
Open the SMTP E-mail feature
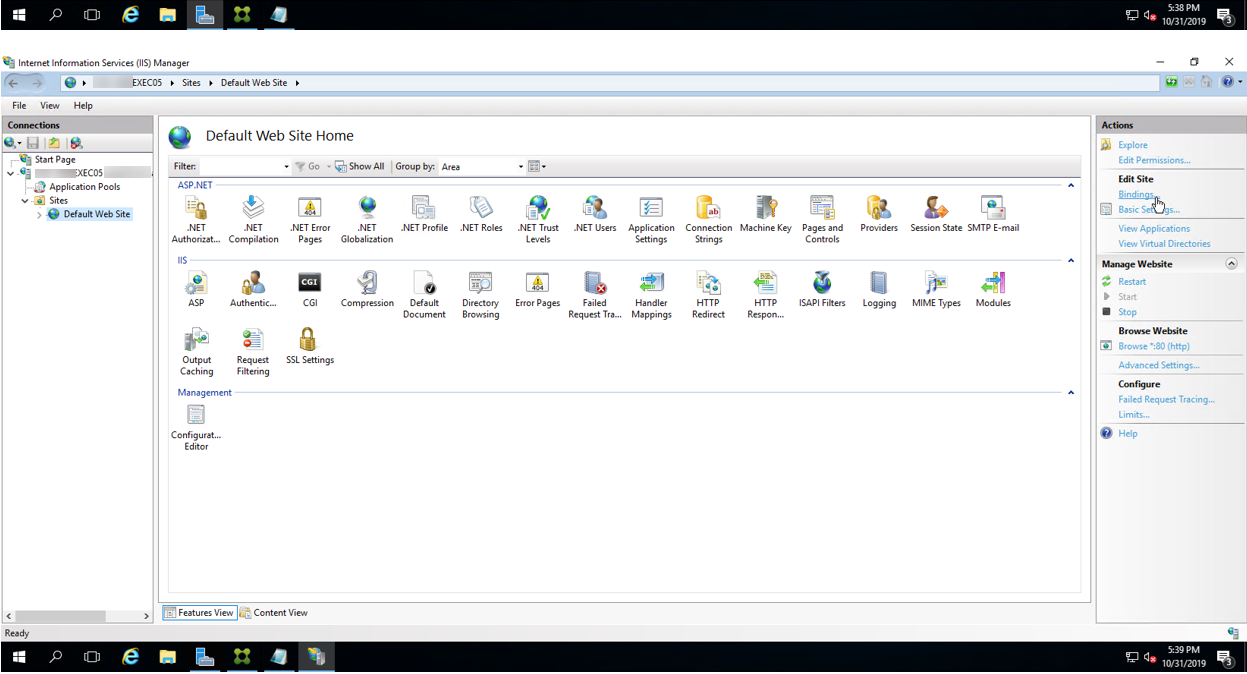coord(993,214)
